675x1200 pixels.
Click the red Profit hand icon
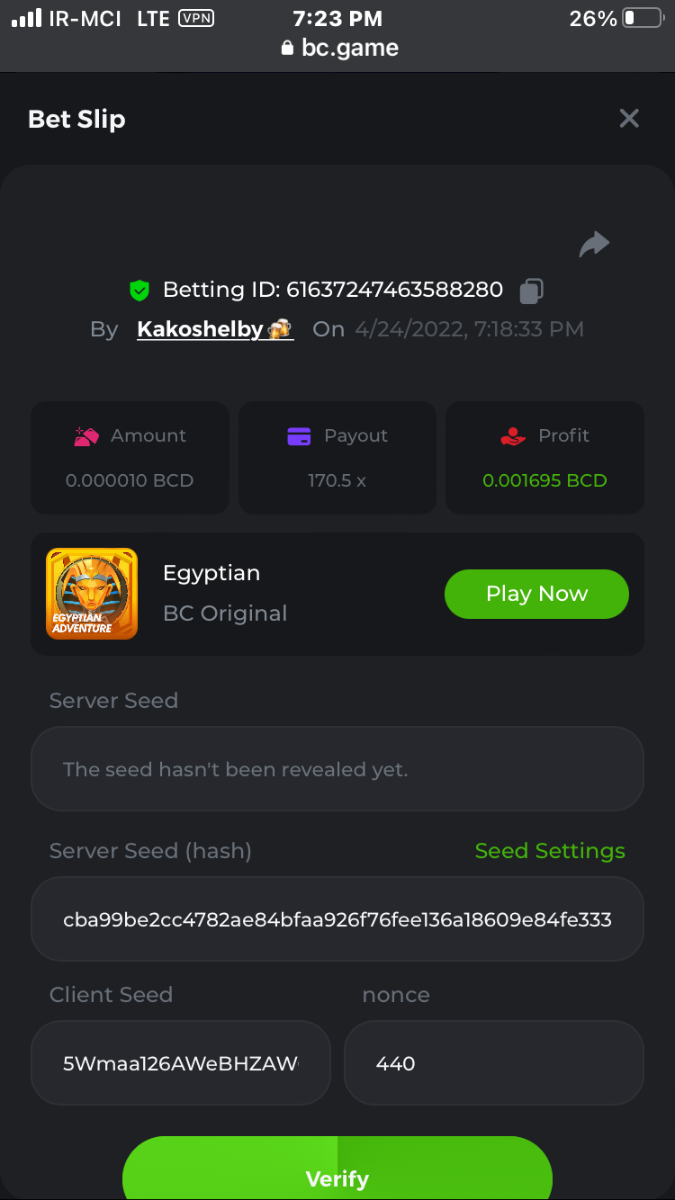click(x=512, y=436)
